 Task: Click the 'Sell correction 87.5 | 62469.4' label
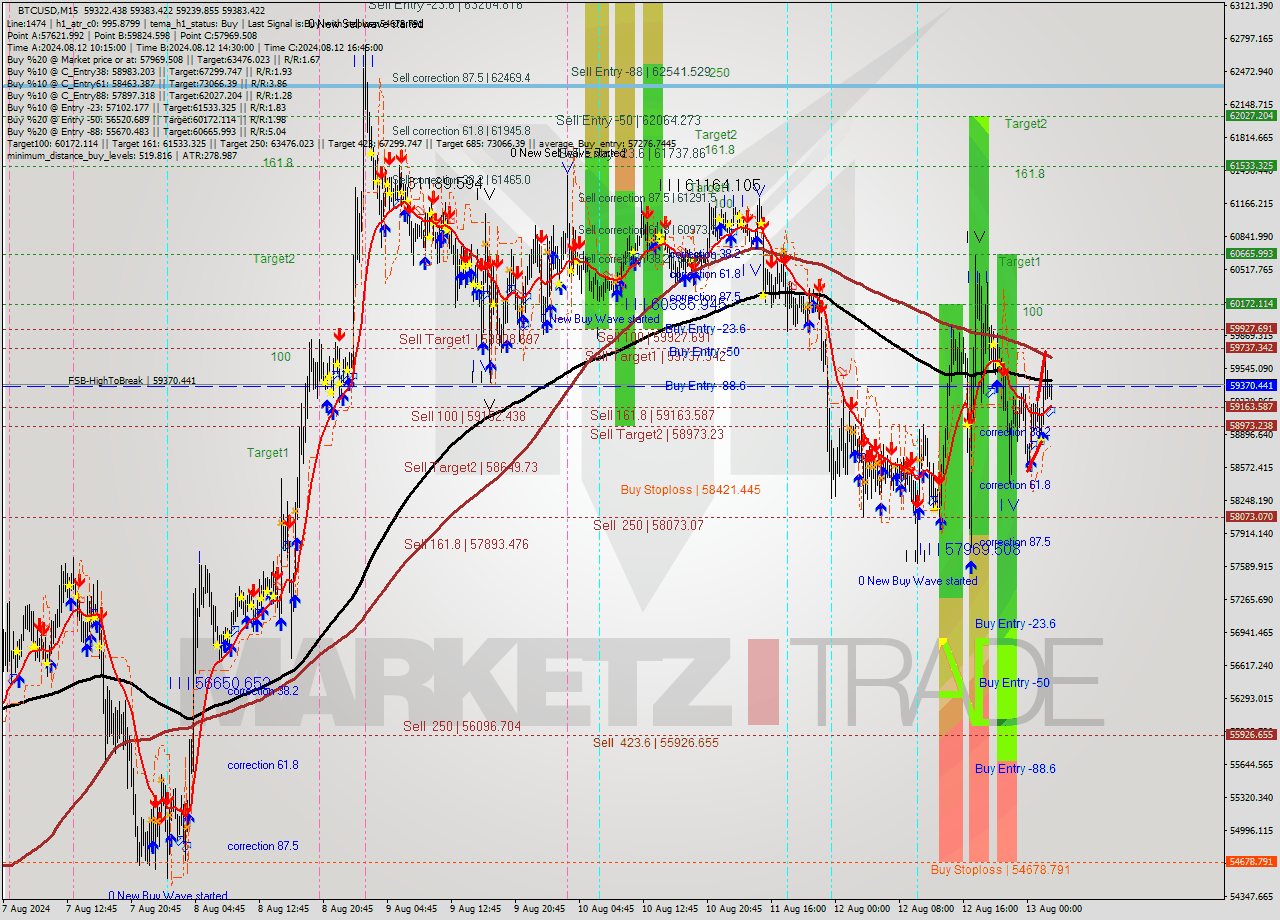(x=461, y=77)
